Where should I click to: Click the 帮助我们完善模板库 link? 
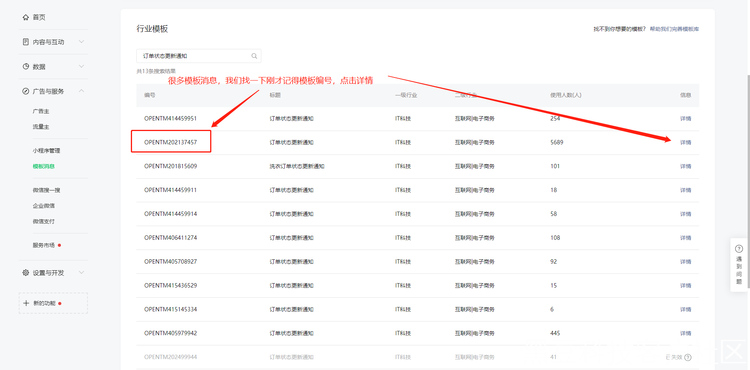pyautogui.click(x=674, y=29)
